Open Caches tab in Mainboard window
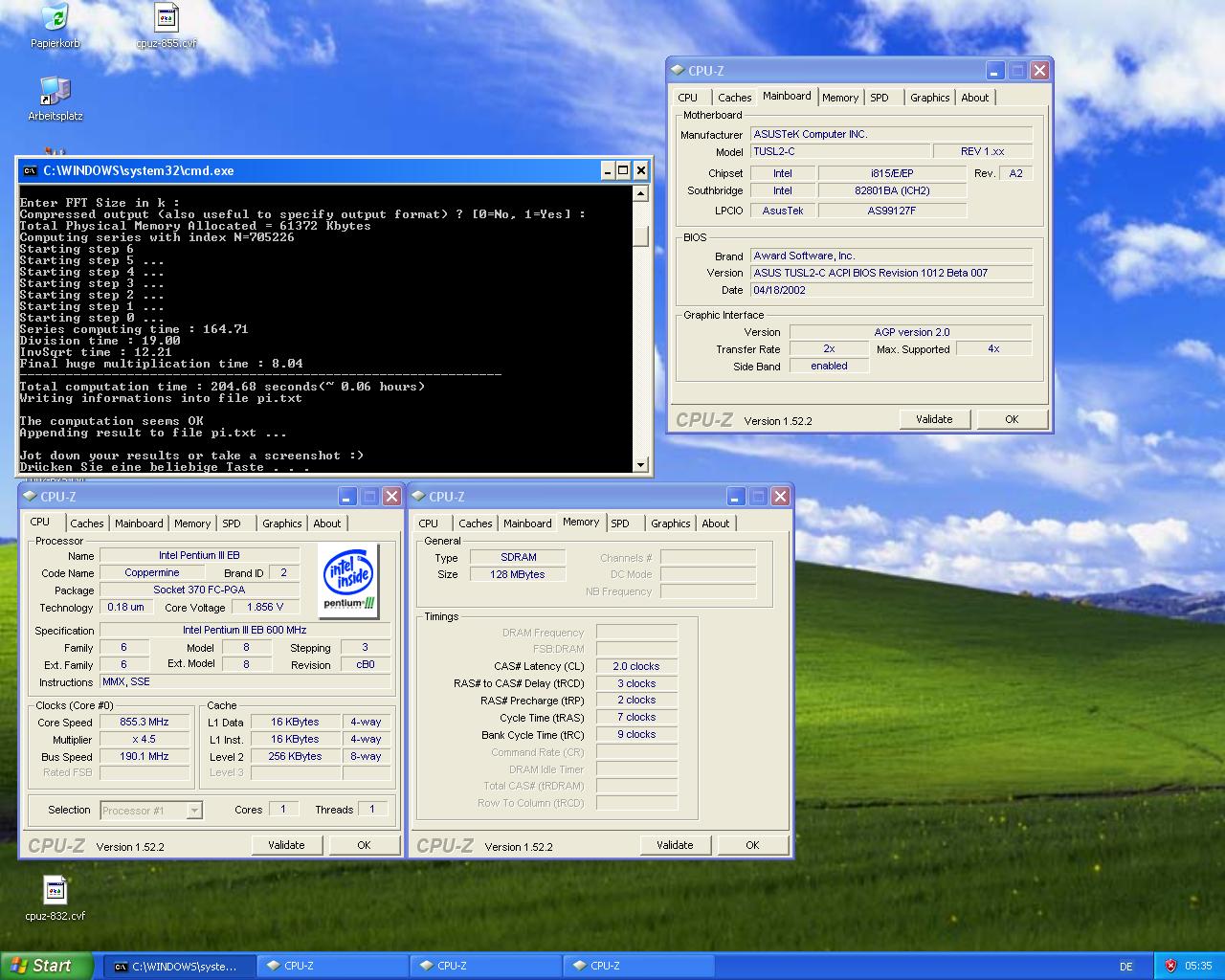This screenshot has width=1225, height=980. click(734, 98)
